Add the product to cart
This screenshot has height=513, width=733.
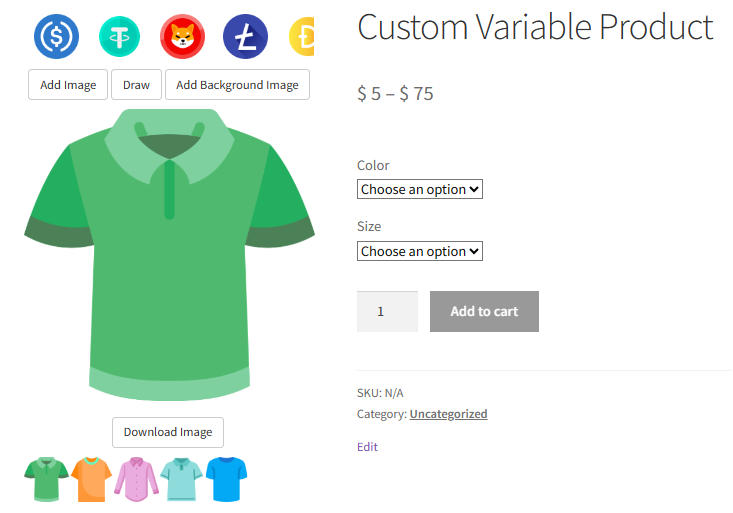[484, 311]
